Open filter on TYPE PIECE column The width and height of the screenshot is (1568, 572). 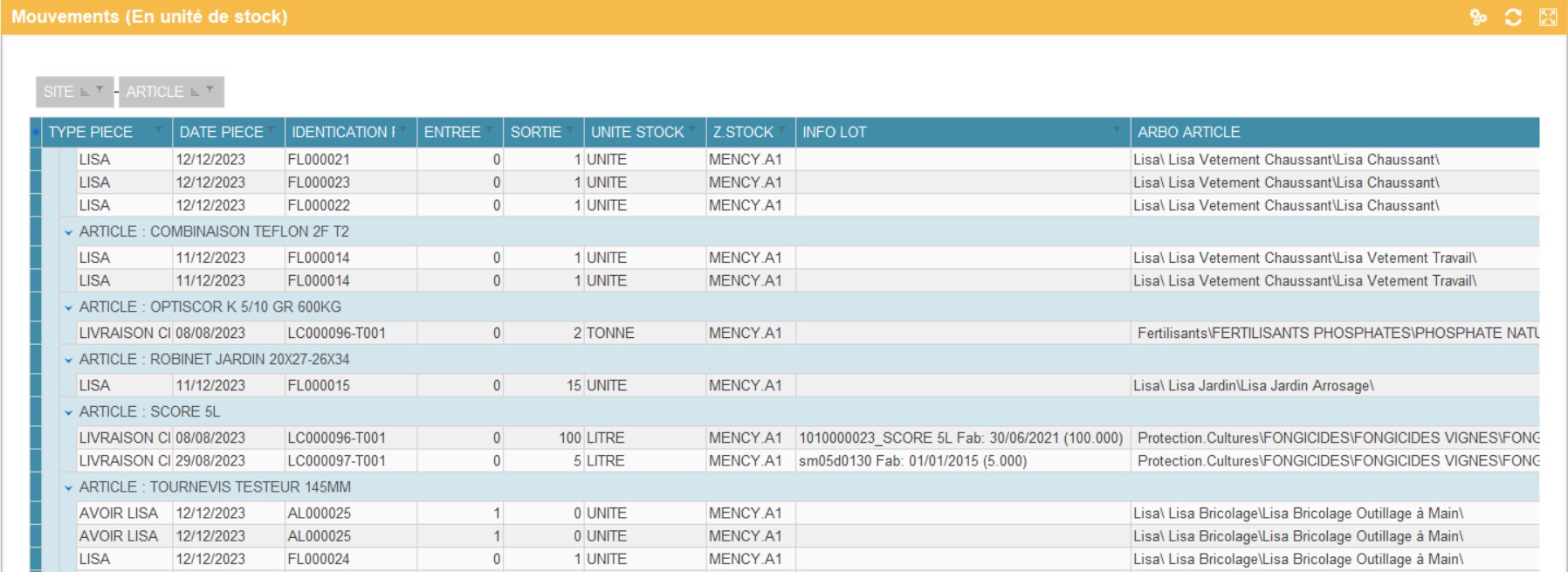coord(158,130)
